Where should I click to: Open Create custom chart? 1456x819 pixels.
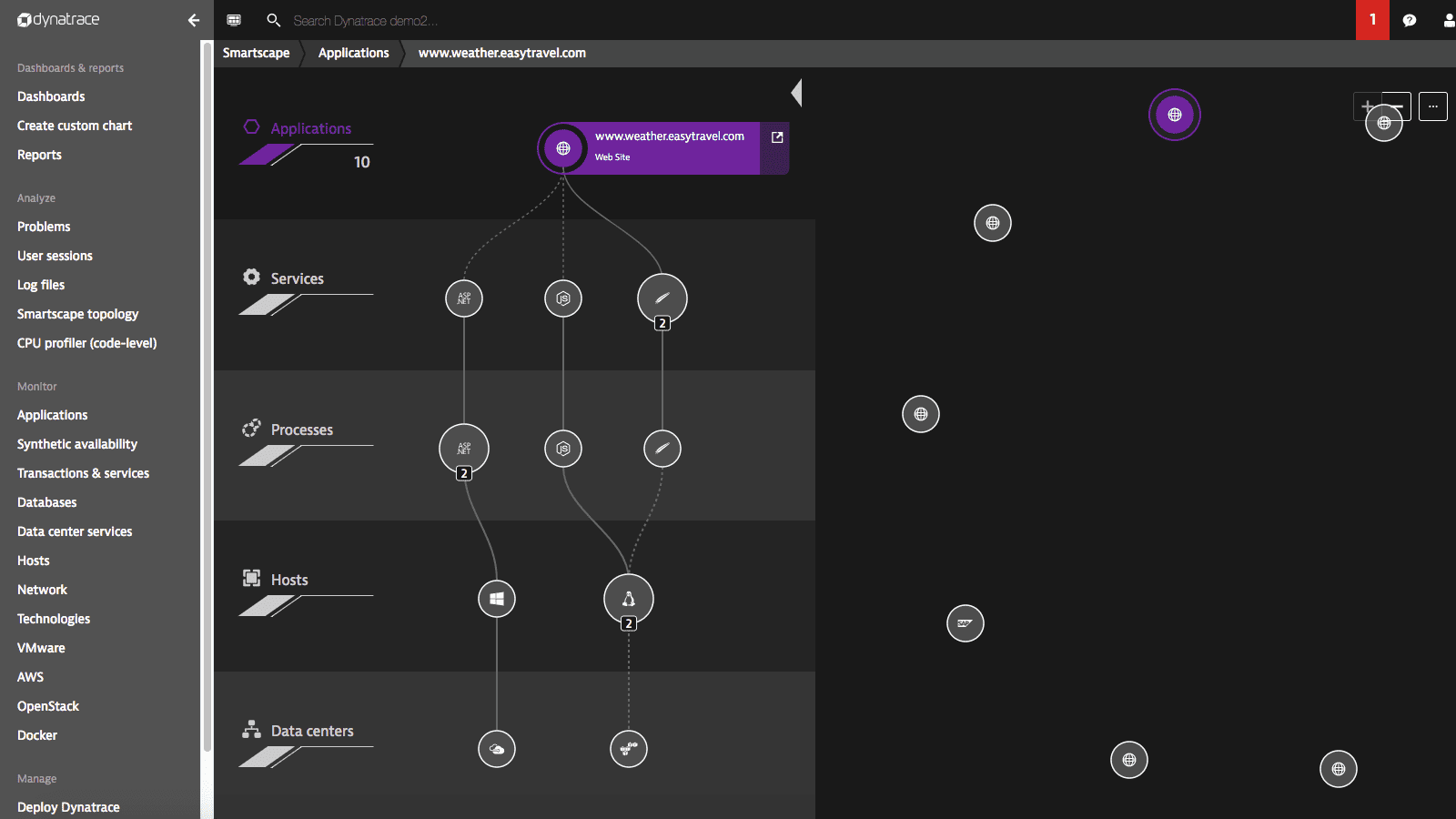75,126
